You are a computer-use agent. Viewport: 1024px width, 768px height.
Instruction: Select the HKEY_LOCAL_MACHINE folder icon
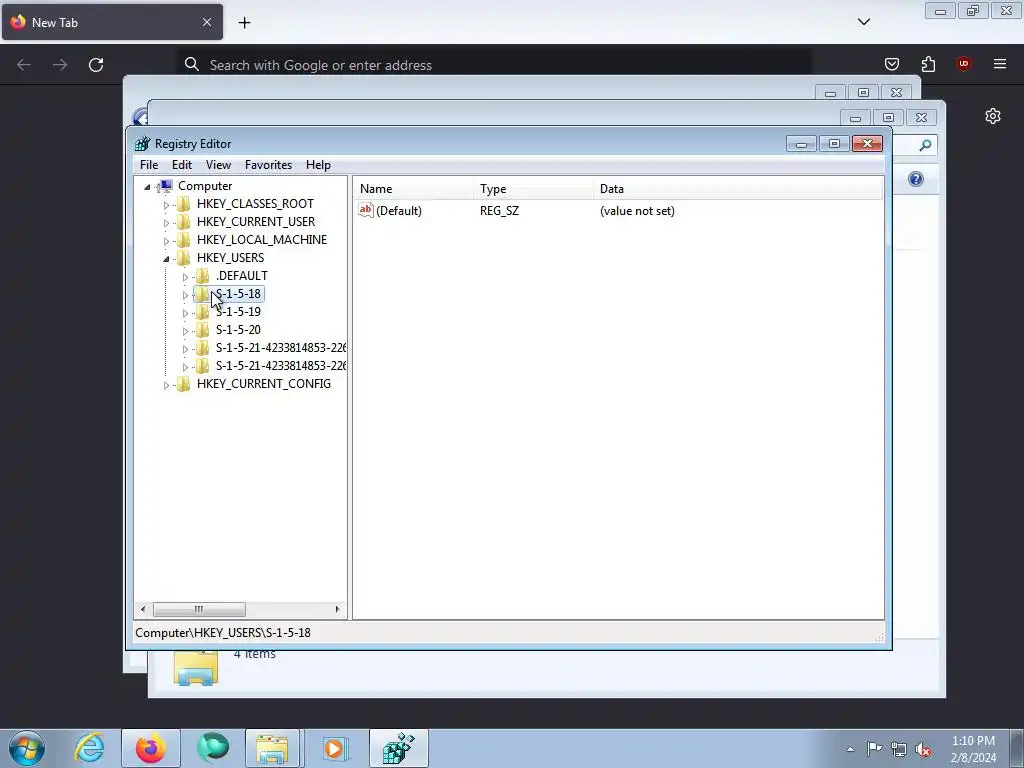click(x=184, y=240)
